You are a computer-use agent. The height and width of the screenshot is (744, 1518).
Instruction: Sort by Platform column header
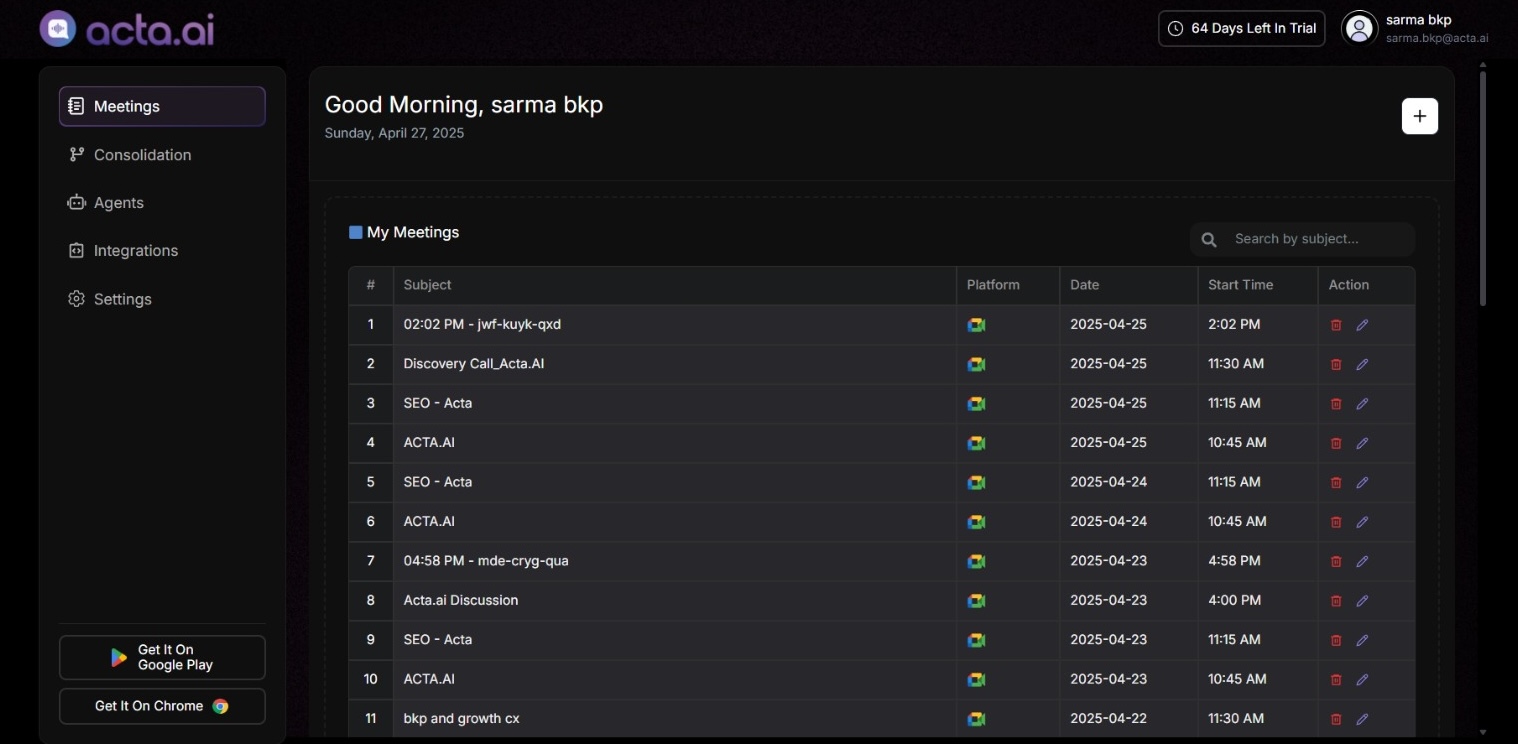click(x=993, y=285)
